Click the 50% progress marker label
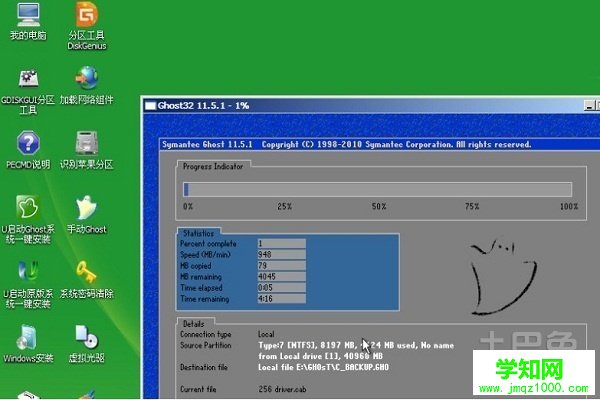Viewport: 600px width, 400px height. pyautogui.click(x=379, y=206)
